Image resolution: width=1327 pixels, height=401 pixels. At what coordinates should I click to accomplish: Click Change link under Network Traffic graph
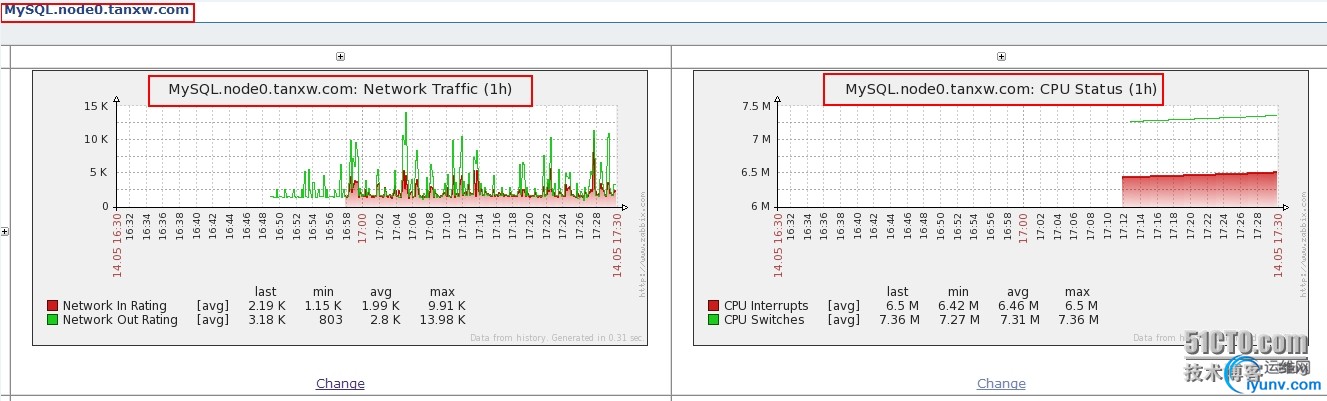[x=340, y=383]
